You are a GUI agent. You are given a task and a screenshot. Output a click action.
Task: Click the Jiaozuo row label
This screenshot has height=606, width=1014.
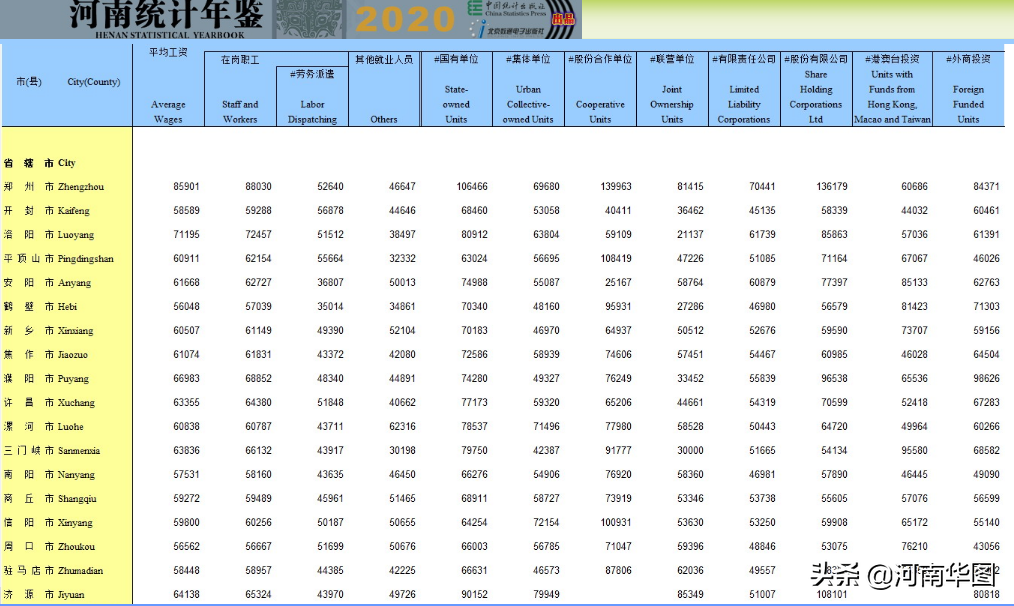(45, 354)
